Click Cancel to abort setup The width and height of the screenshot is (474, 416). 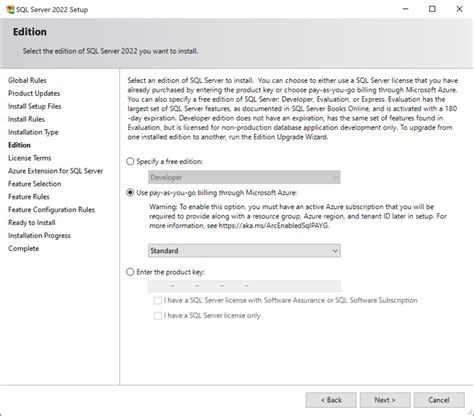point(439,400)
